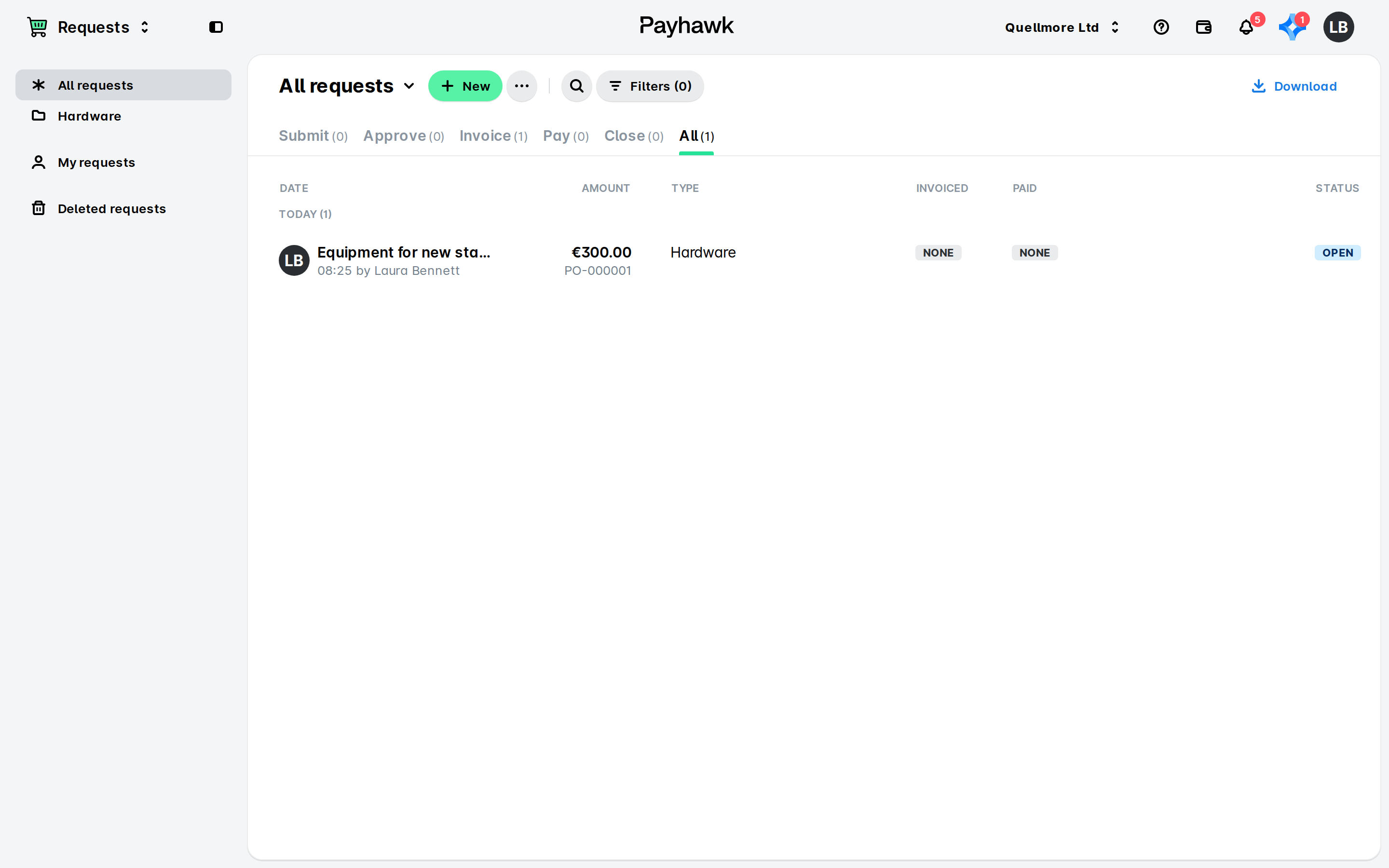
Task: Click the LB avatar in request row
Action: [x=294, y=260]
